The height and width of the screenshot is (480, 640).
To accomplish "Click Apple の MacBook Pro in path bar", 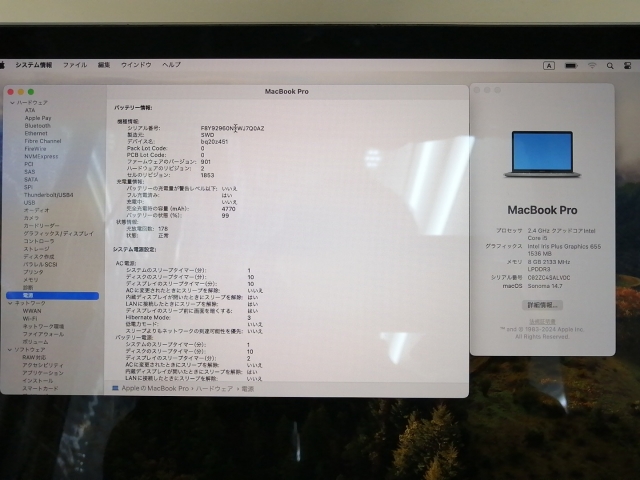I will (155, 389).
